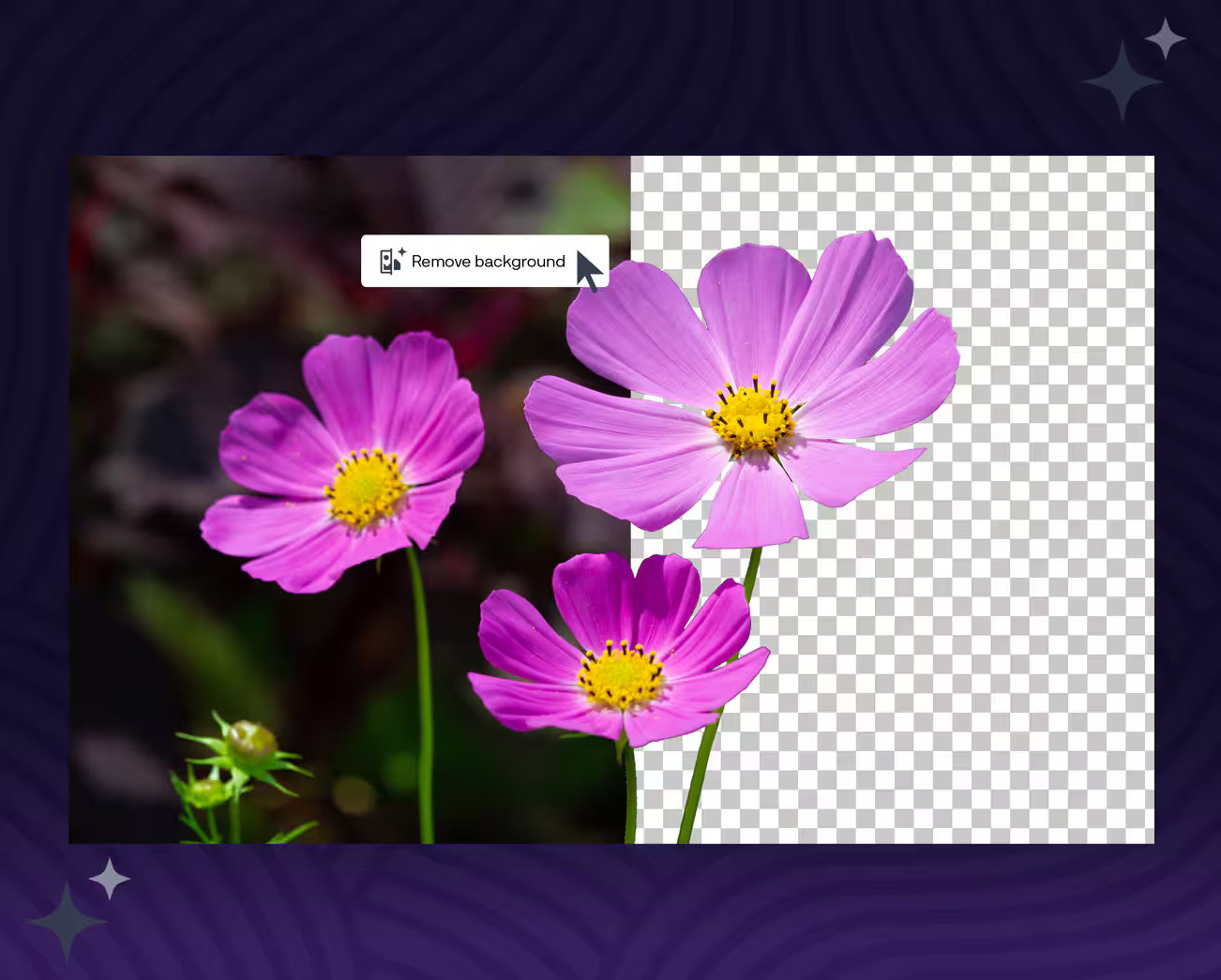Click the AI image icon on the Remove background button
1221x980 pixels.
pos(387,262)
